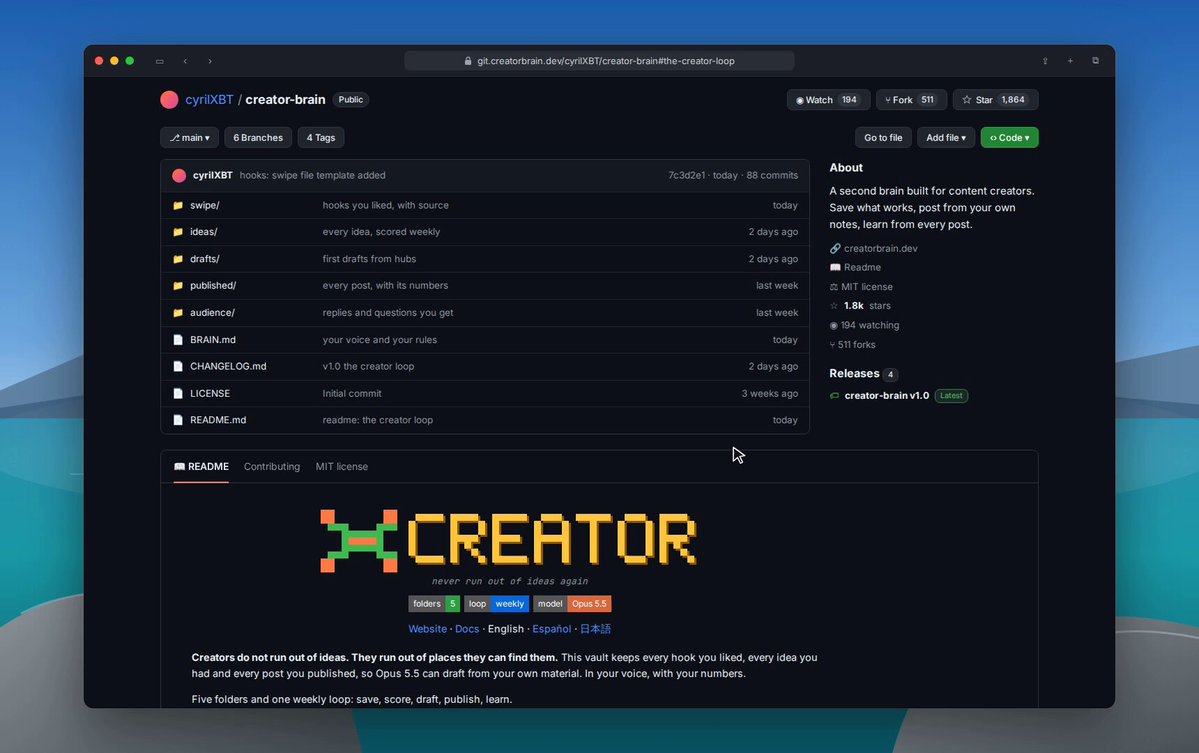The width and height of the screenshot is (1199, 753).
Task: Click the drafts/ folder icon
Action: point(178,259)
